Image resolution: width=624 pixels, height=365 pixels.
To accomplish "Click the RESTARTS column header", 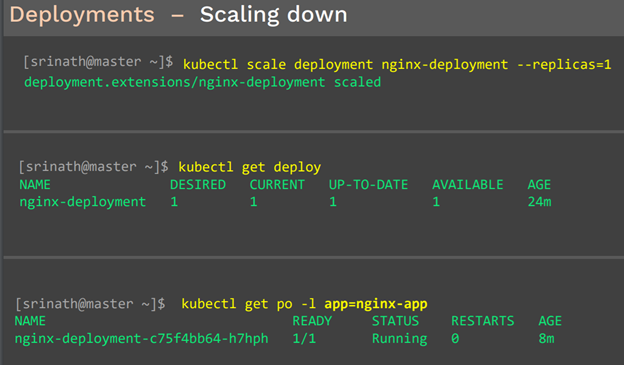I will click(x=482, y=321).
